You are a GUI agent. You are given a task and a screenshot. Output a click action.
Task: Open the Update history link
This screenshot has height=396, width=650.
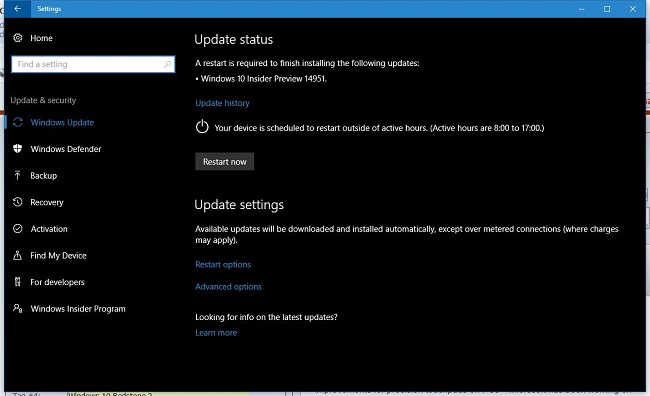(x=223, y=103)
